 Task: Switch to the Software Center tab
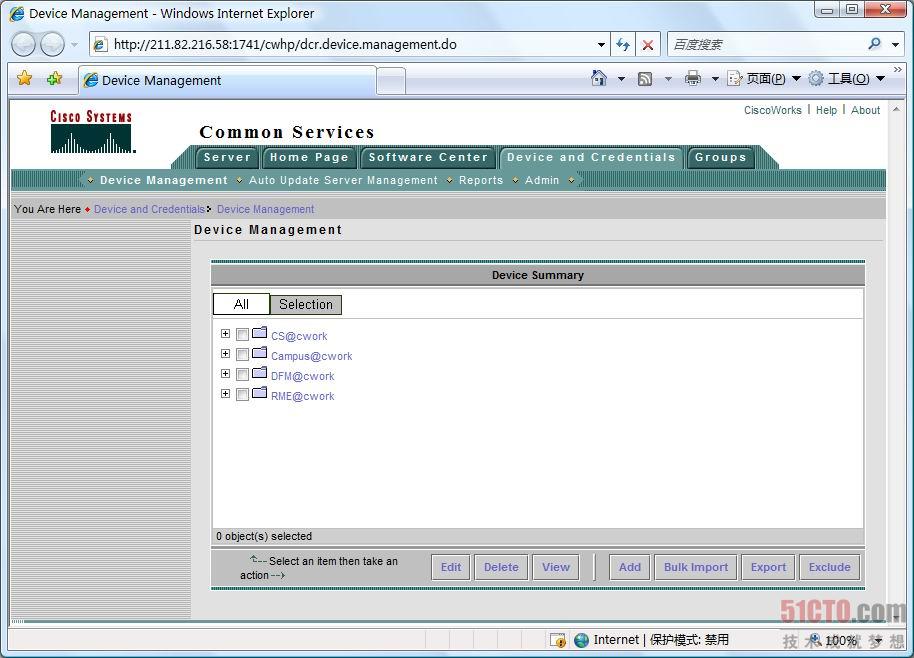pyautogui.click(x=428, y=157)
